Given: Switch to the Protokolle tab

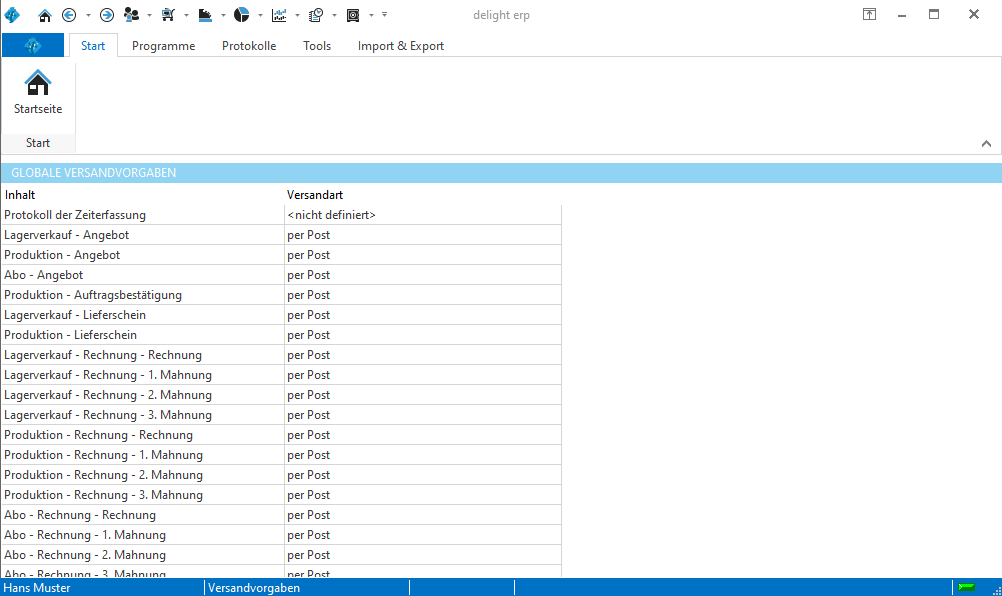Looking at the screenshot, I should (249, 46).
